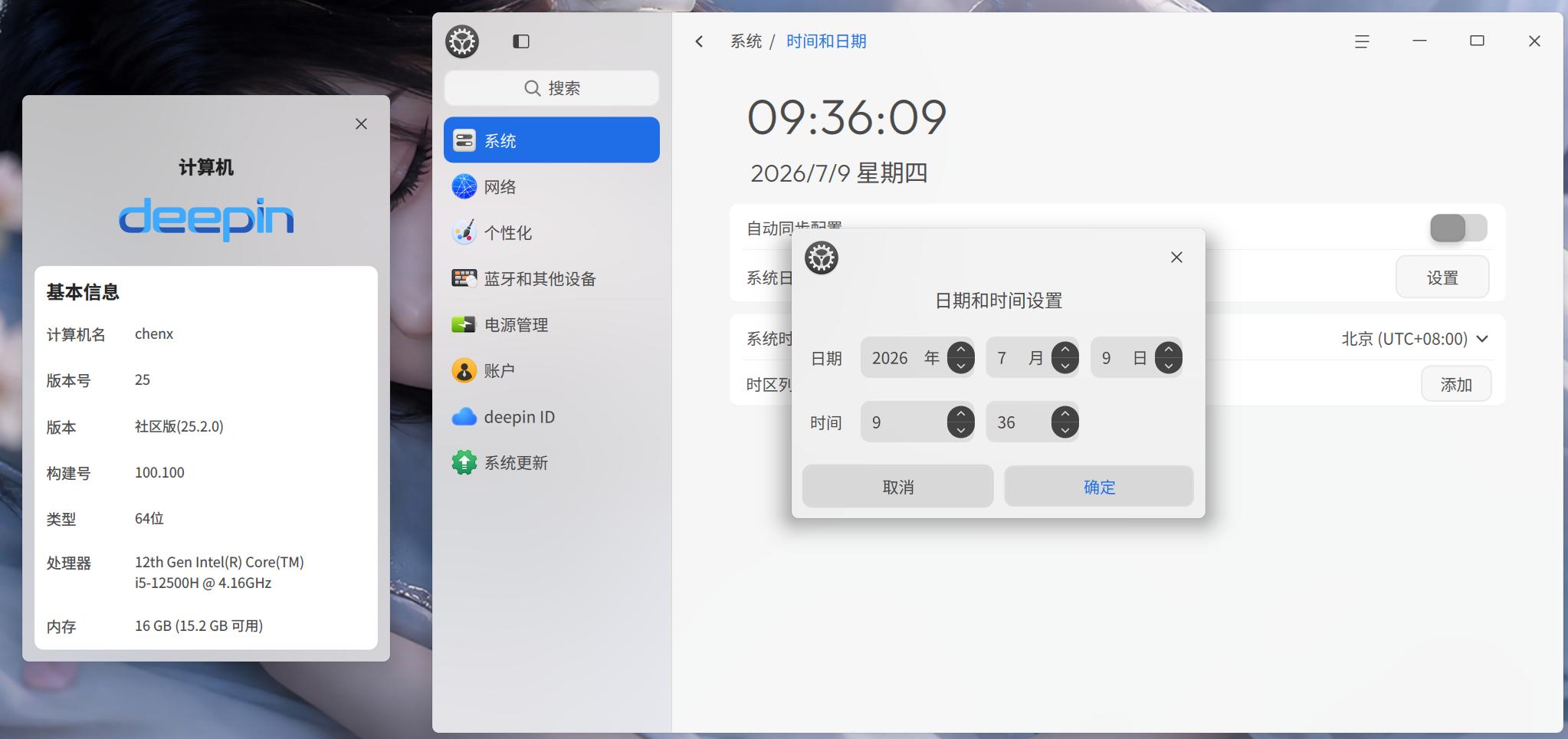Open the 电源管理 battery icon
This screenshot has height=739, width=1568.
[x=464, y=324]
